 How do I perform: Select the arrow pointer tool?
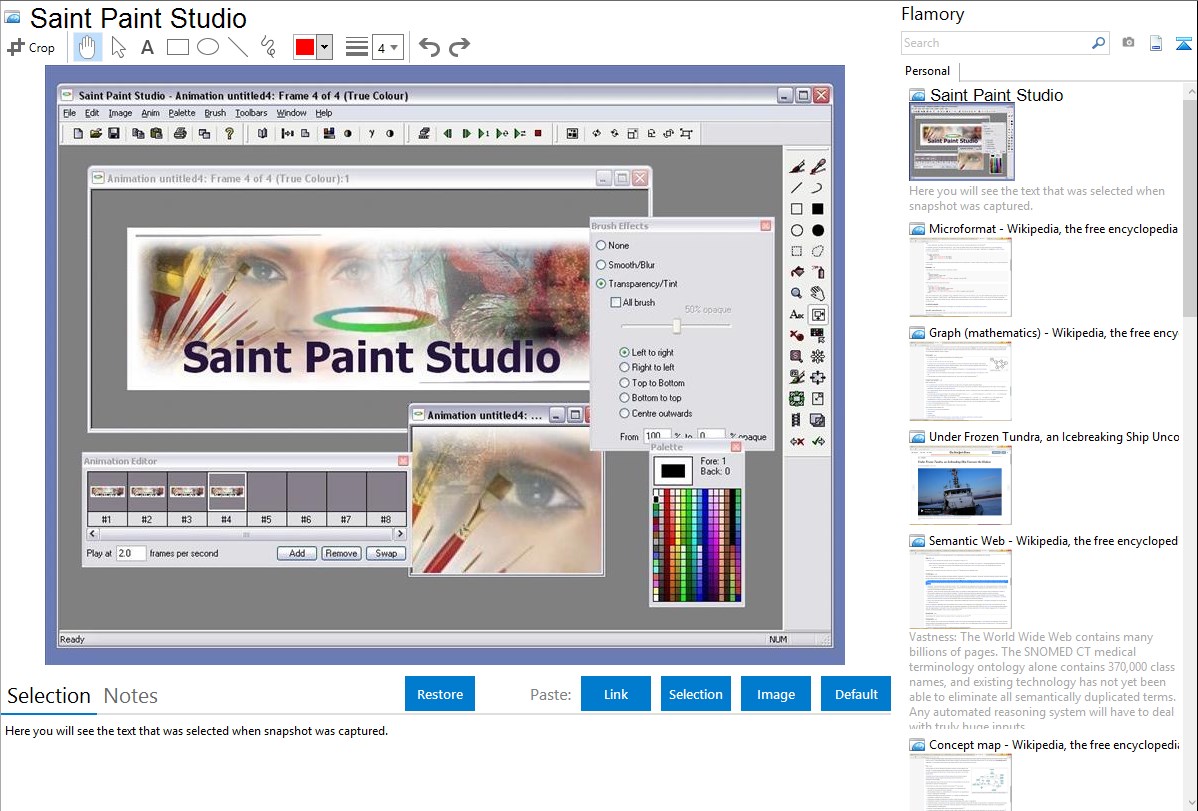(118, 47)
